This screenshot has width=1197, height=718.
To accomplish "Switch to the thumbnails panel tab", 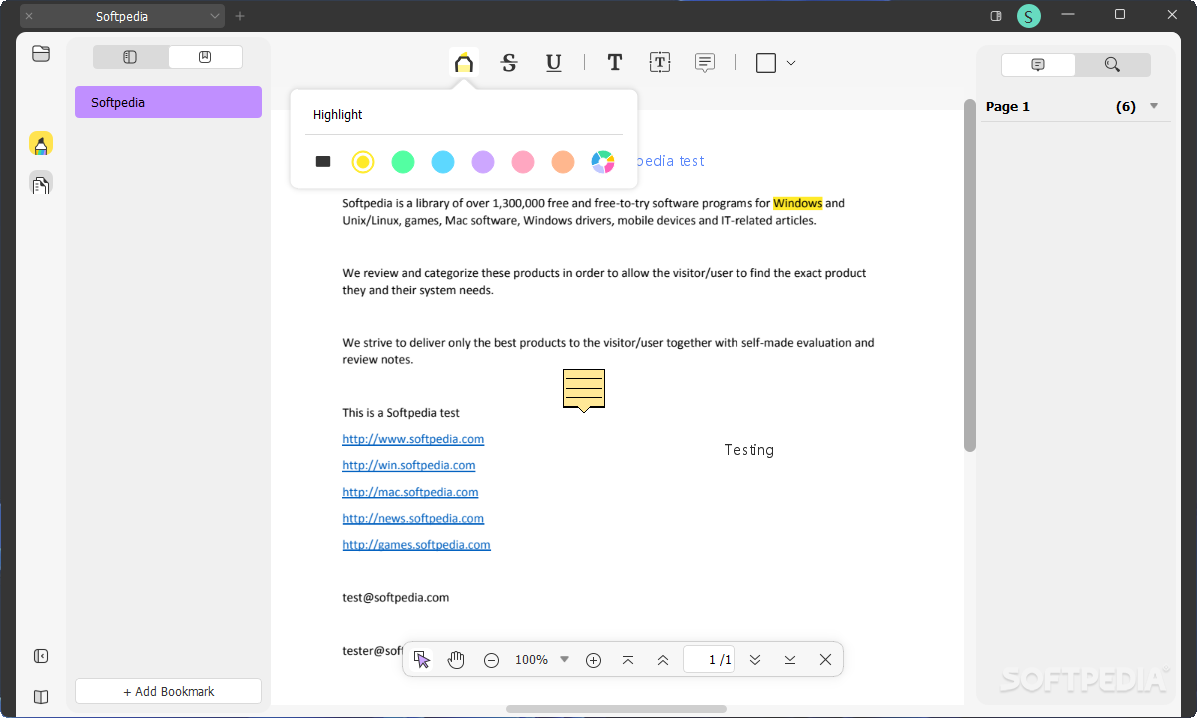I will tap(130, 57).
